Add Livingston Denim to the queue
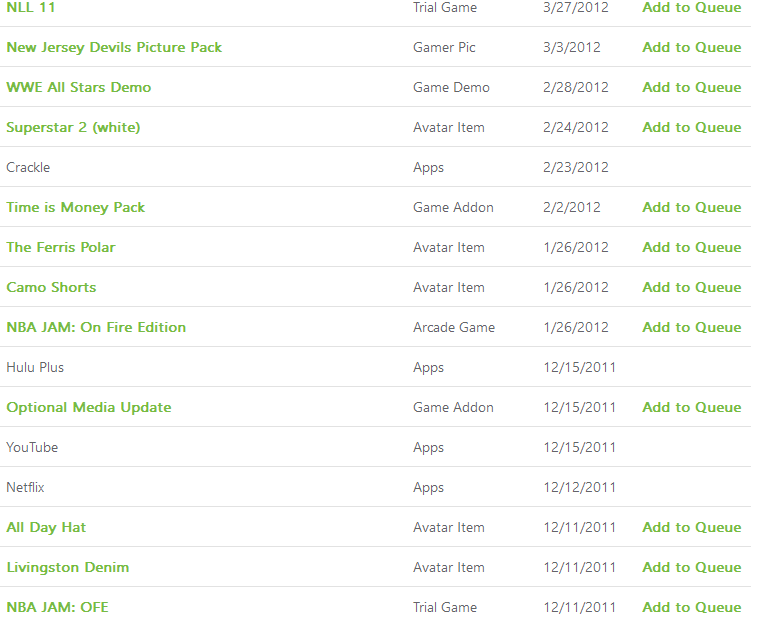 coord(692,568)
